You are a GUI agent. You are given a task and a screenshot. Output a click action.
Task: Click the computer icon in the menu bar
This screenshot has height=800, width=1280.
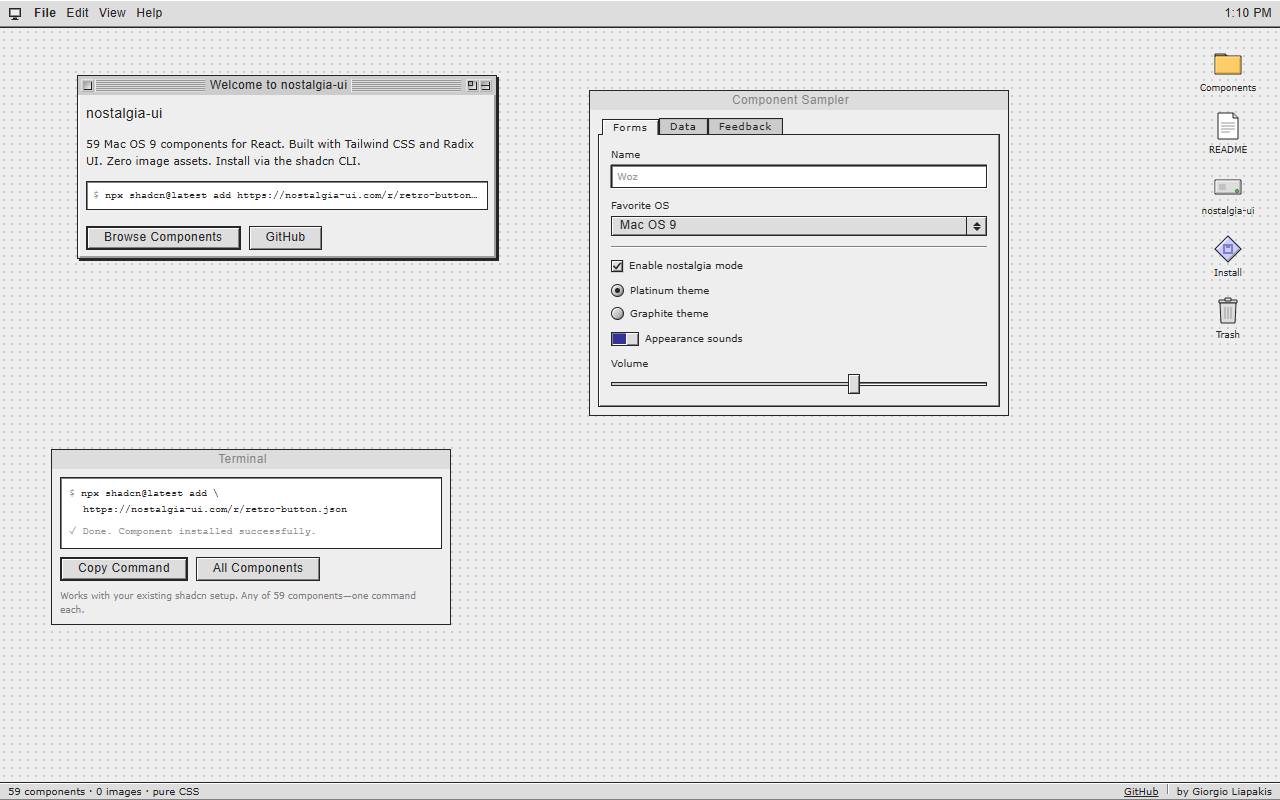click(x=15, y=13)
